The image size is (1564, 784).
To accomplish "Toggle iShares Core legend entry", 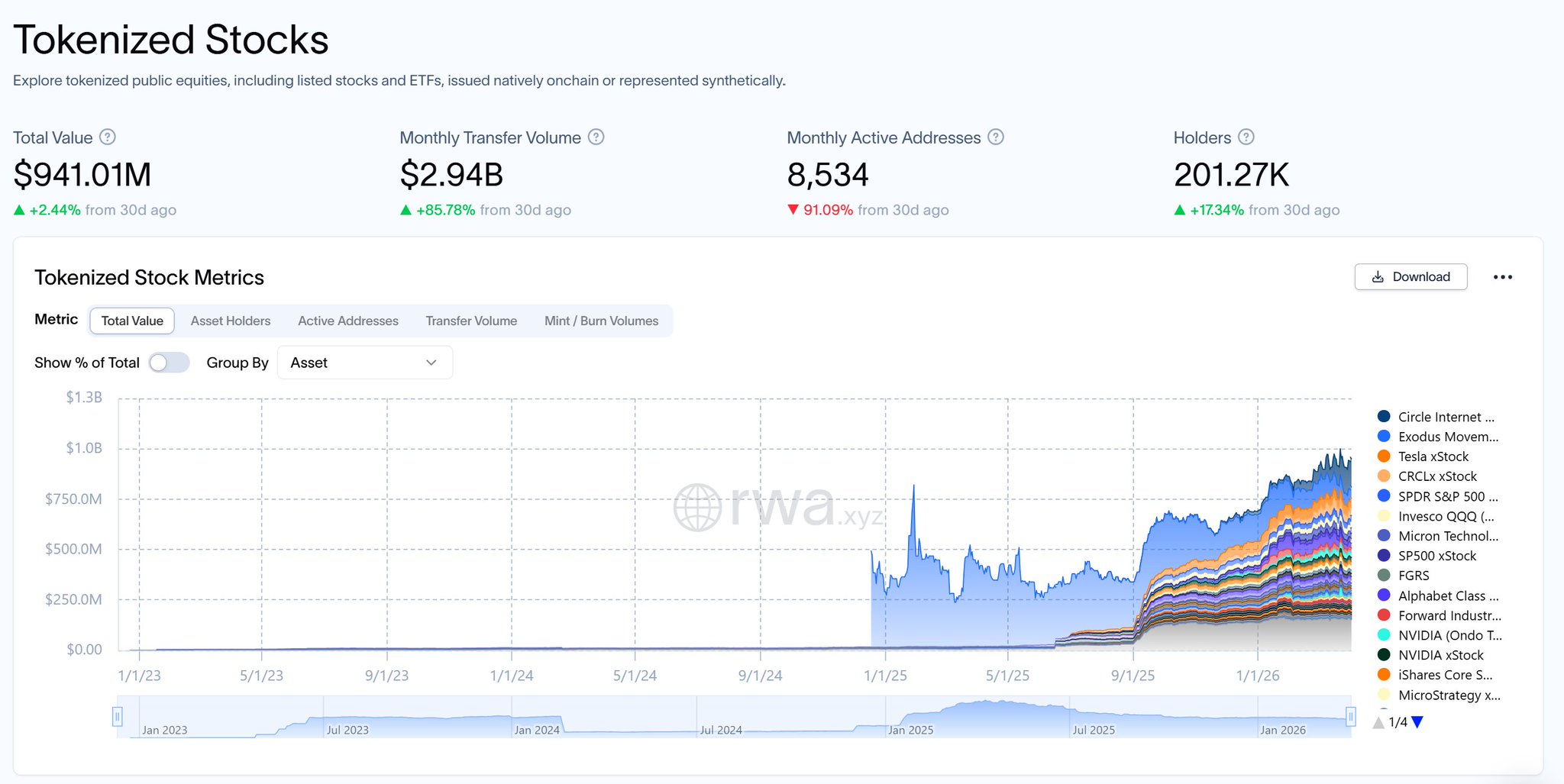I will pyautogui.click(x=1435, y=675).
